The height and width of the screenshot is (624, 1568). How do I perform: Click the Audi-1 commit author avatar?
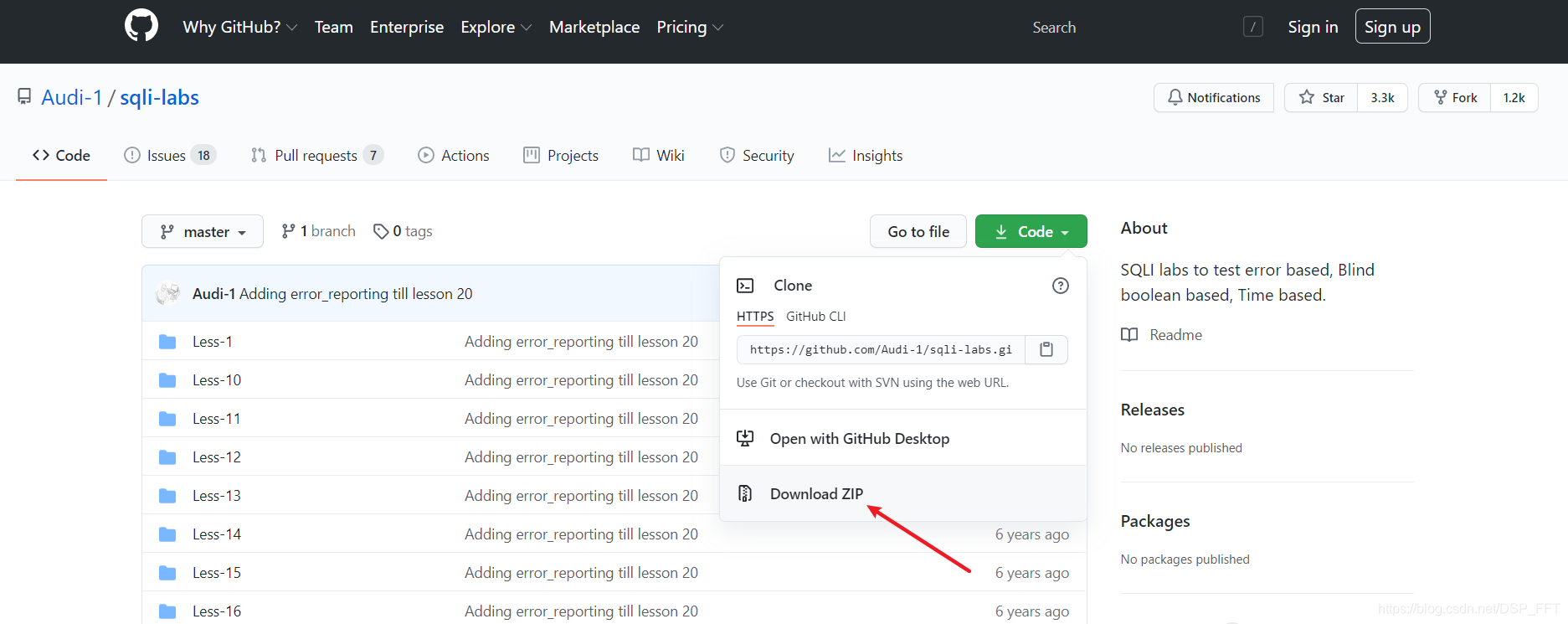(168, 294)
